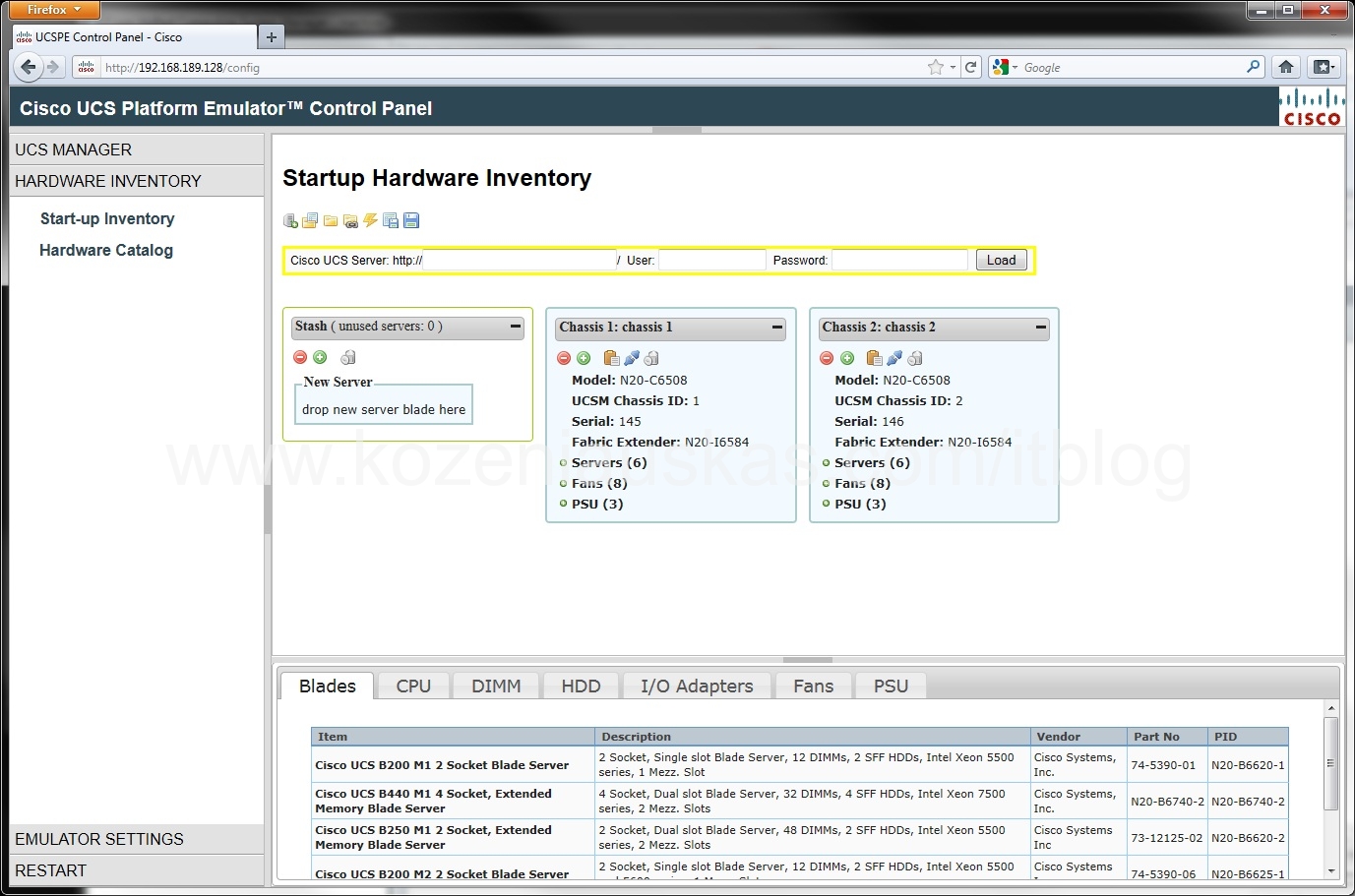Switch to the DIMM tab
Image resolution: width=1355 pixels, height=896 pixels.
(496, 687)
